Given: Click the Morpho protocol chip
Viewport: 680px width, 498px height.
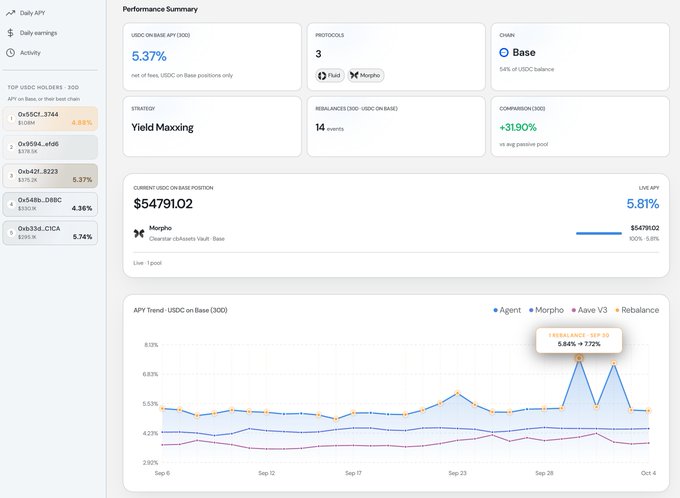Looking at the screenshot, I should 366,75.
